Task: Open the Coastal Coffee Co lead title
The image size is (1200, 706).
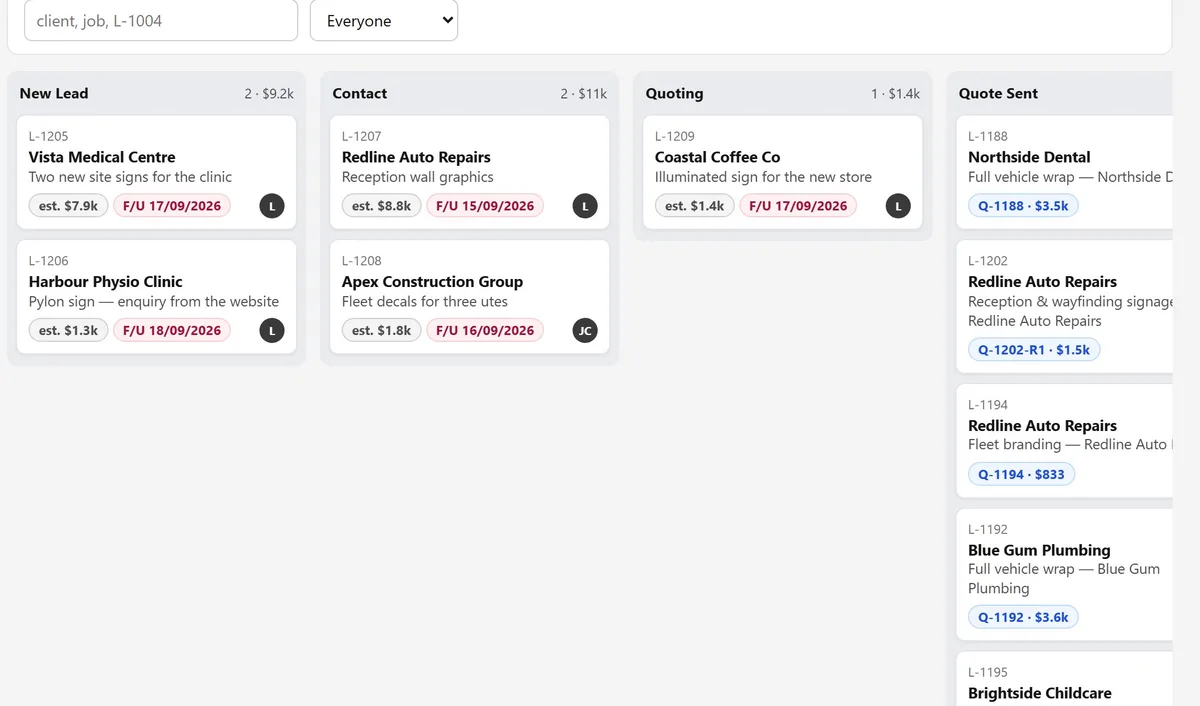Action: pyautogui.click(x=717, y=157)
